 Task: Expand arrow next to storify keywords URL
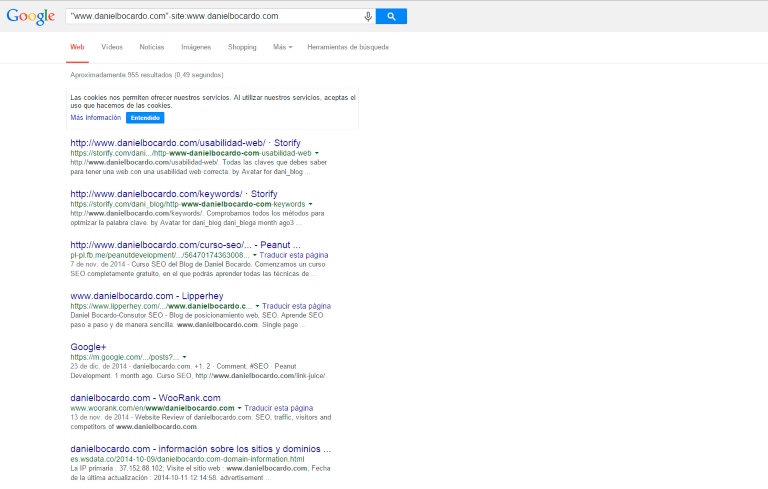(311, 204)
